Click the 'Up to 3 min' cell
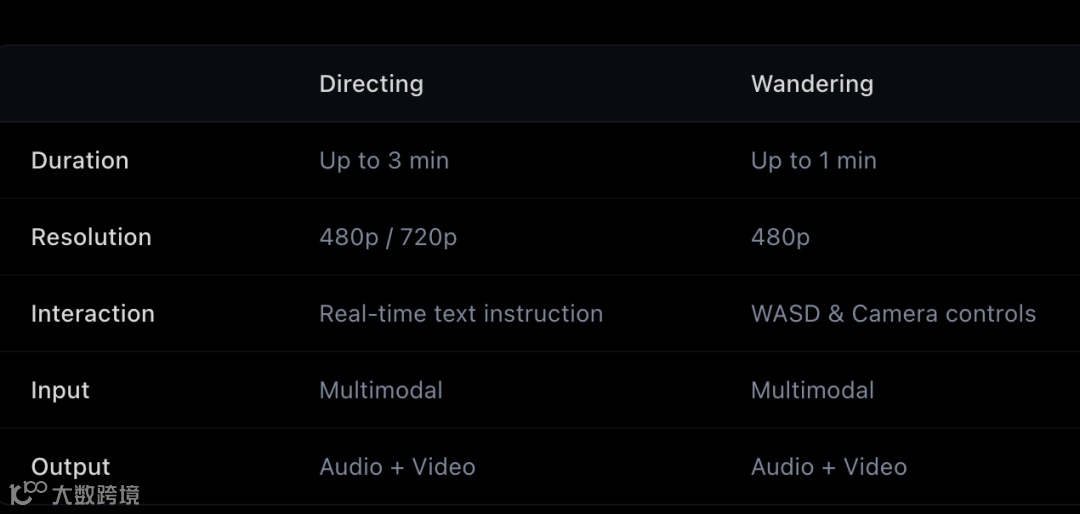The height and width of the screenshot is (514, 1080). (x=384, y=161)
